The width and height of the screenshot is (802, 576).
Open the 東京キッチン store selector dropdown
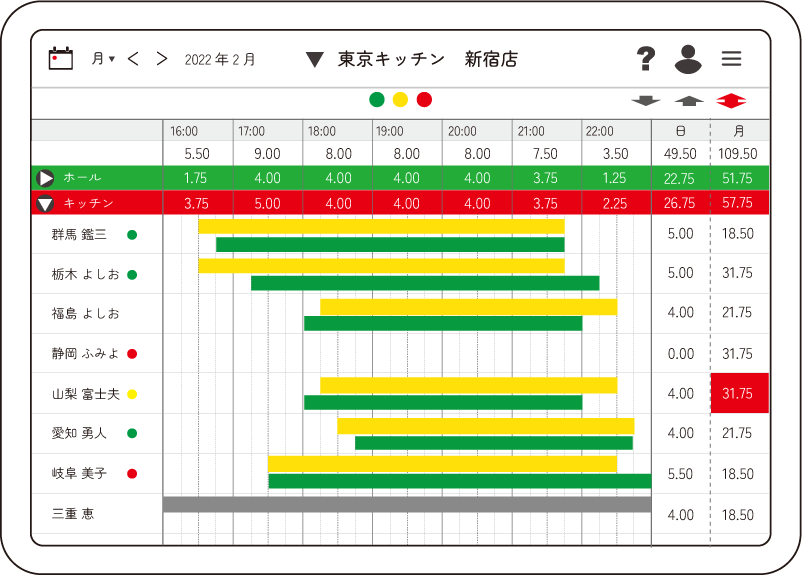coord(315,60)
